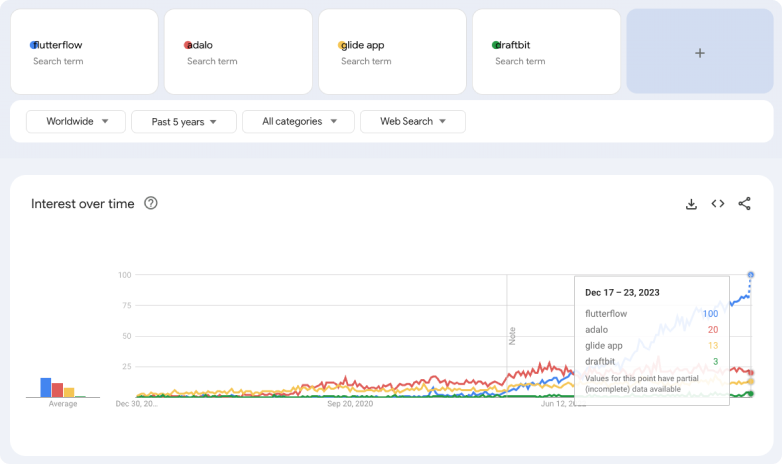This screenshot has height=464, width=782.
Task: Select the adalo search term card
Action: coord(238,51)
